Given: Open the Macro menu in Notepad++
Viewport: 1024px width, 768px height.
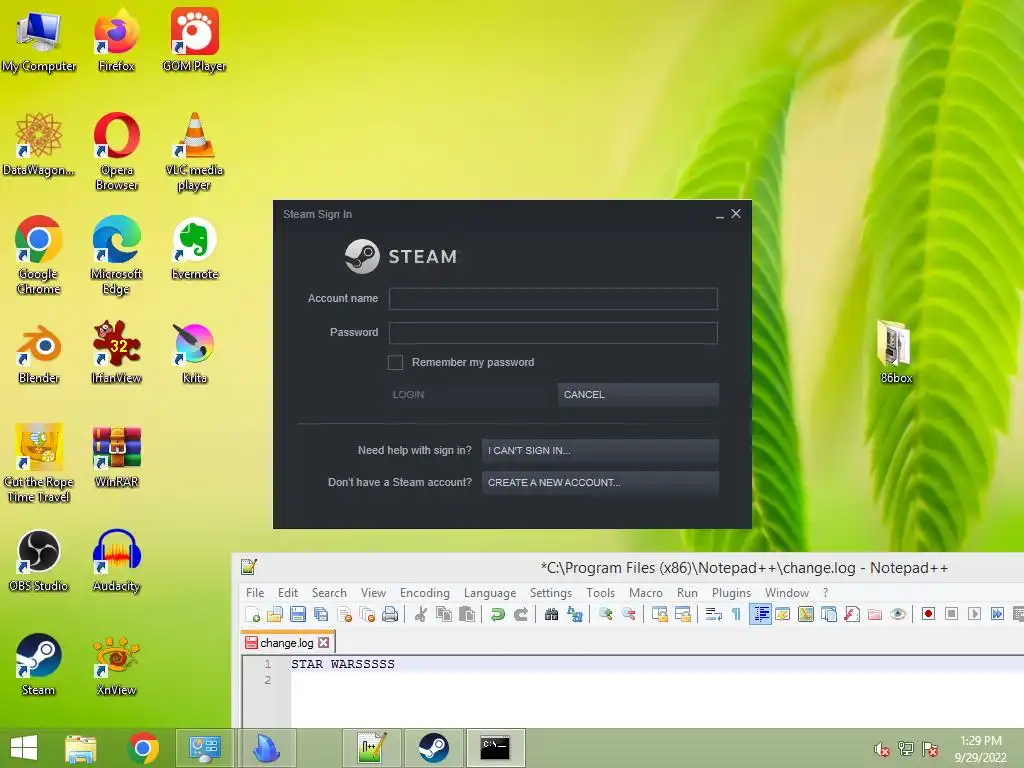Looking at the screenshot, I should click(x=645, y=592).
